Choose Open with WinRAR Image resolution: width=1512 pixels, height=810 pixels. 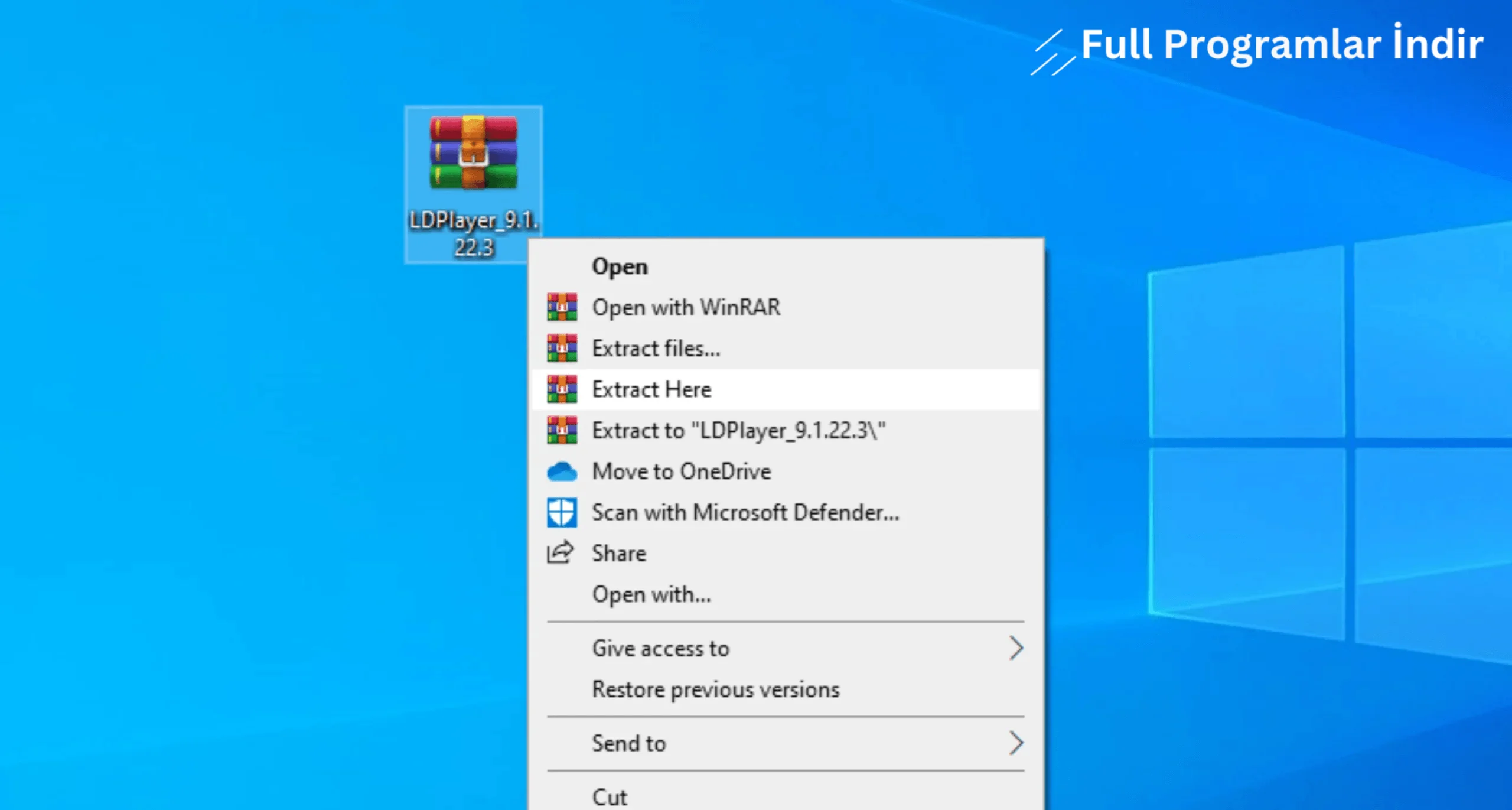tap(786, 307)
